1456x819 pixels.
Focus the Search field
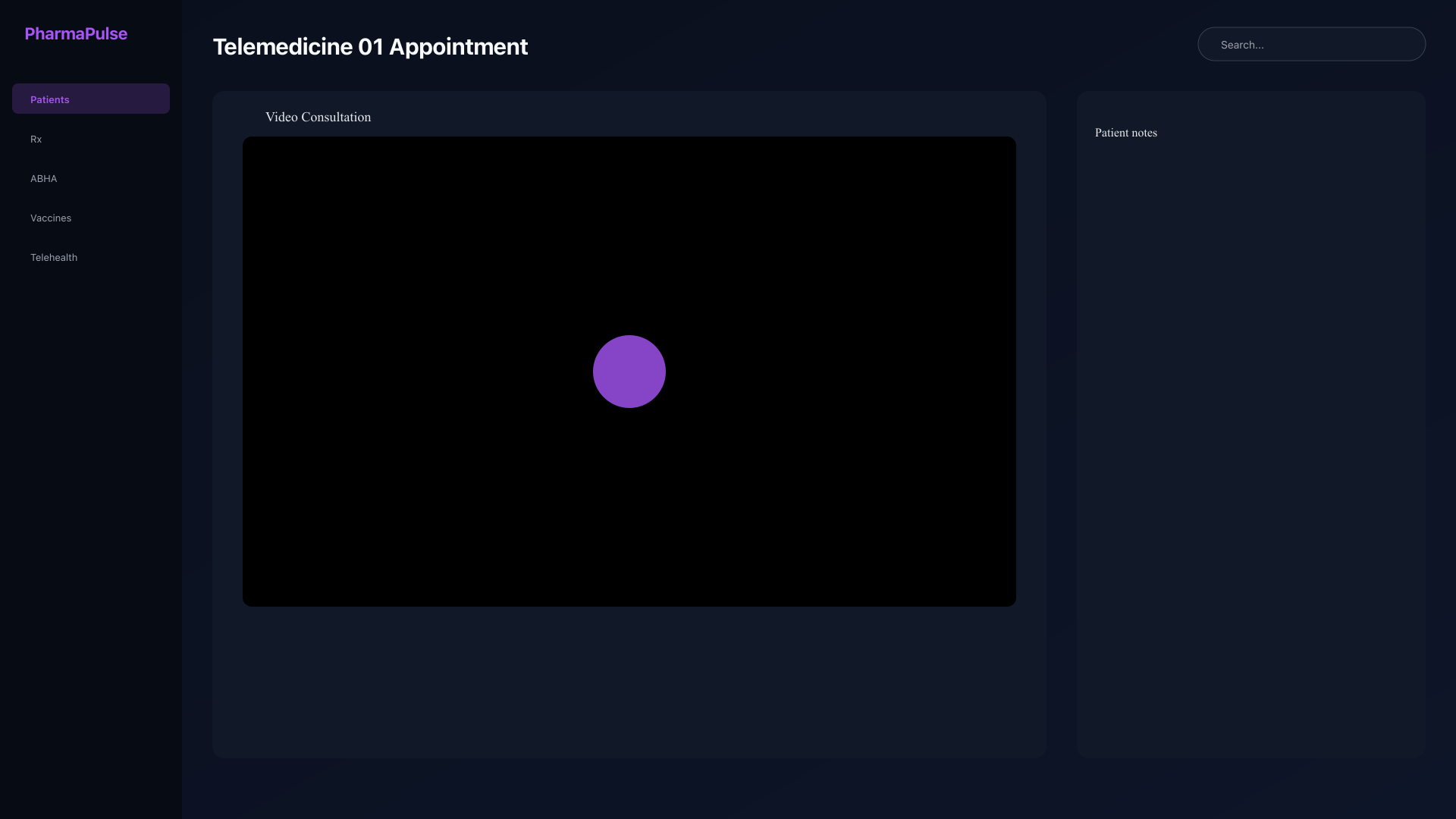point(1311,44)
